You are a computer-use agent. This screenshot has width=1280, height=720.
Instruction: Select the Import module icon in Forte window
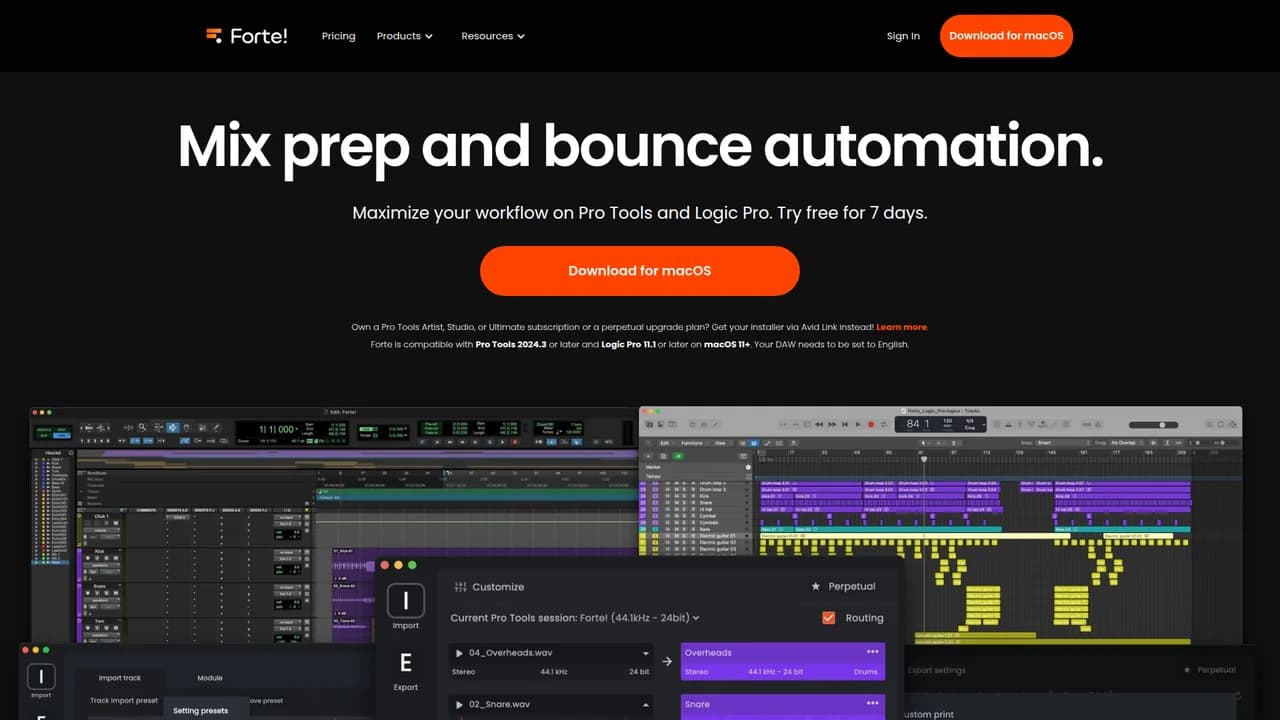click(405, 602)
